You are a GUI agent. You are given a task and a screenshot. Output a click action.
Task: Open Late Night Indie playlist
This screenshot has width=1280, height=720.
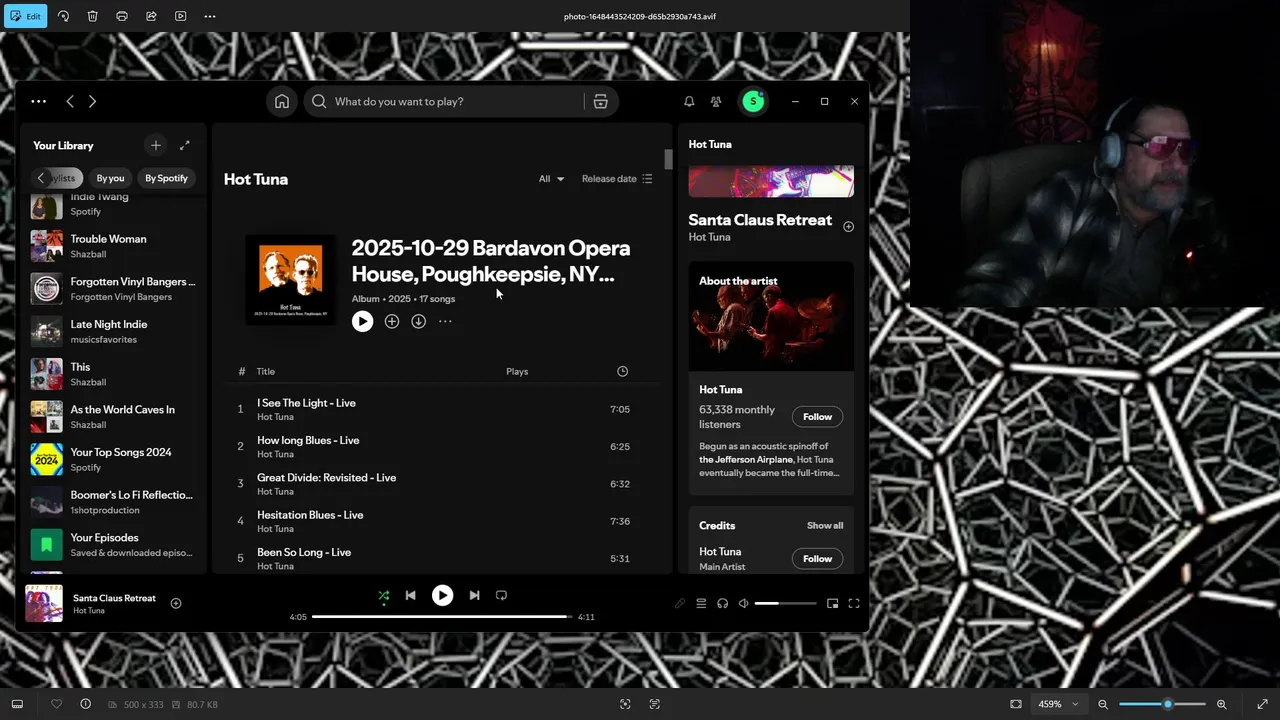pos(113,331)
